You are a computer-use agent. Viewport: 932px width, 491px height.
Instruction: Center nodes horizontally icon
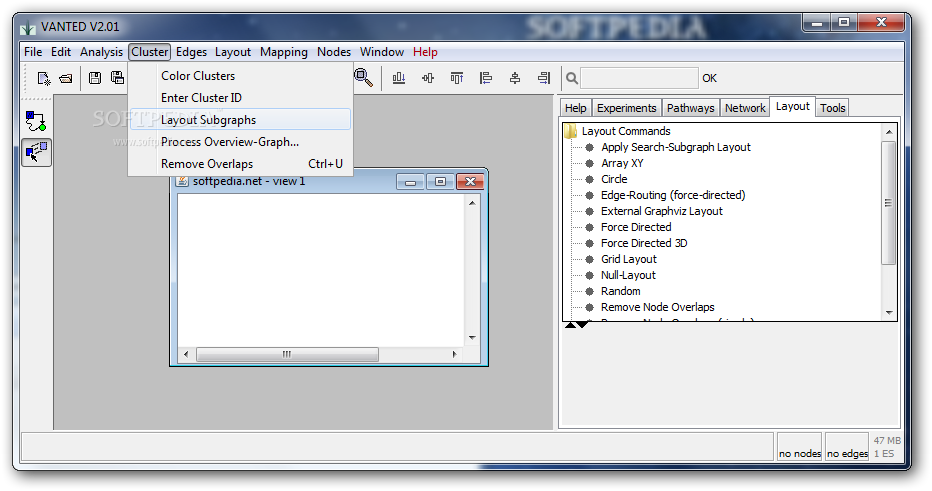(x=515, y=78)
